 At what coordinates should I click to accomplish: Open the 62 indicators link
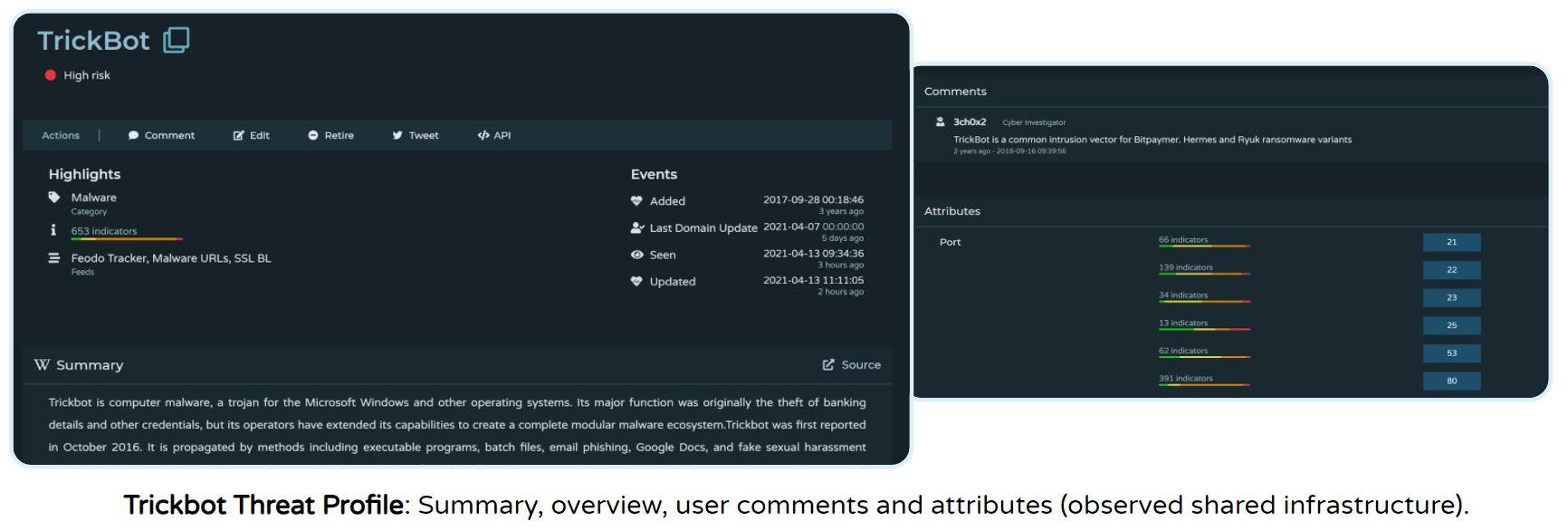(1183, 351)
